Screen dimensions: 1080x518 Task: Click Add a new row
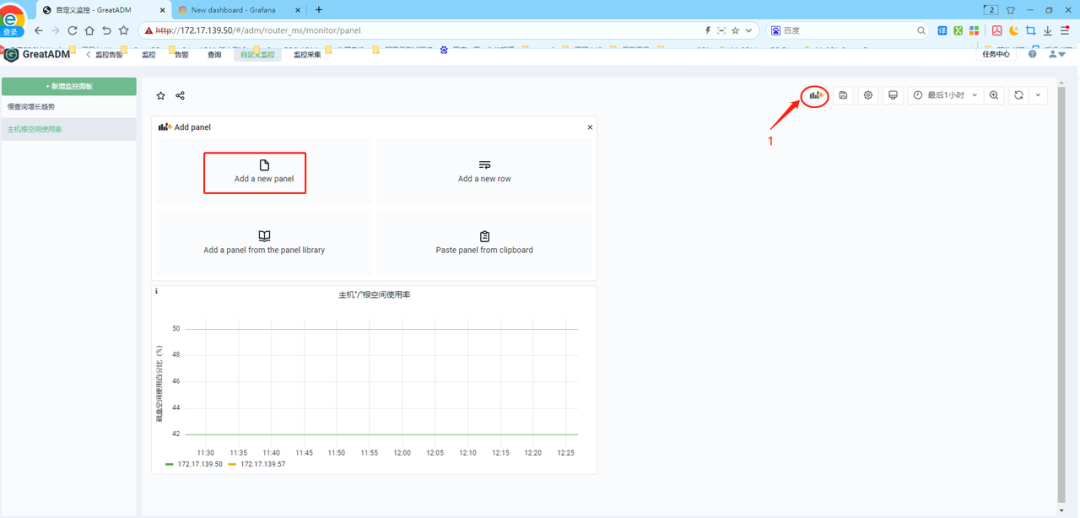pyautogui.click(x=484, y=172)
